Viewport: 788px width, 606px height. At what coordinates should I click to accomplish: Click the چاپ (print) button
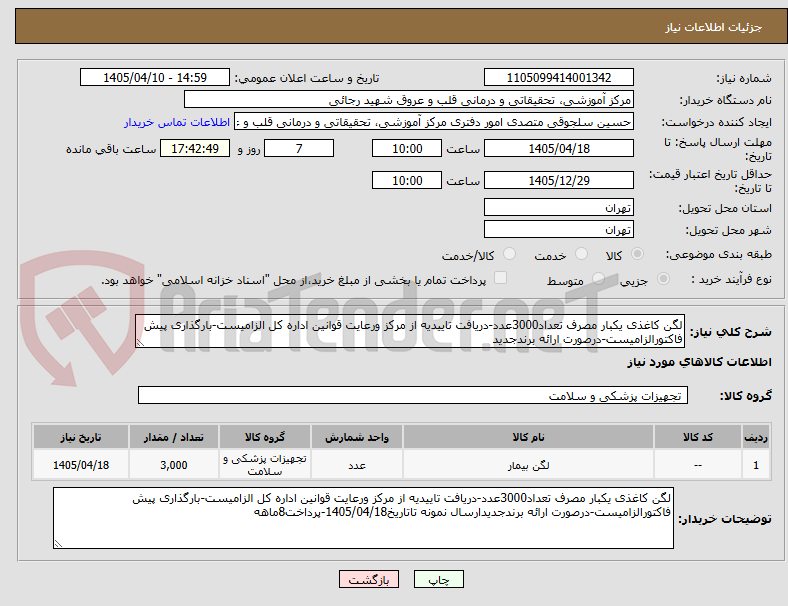[438, 579]
